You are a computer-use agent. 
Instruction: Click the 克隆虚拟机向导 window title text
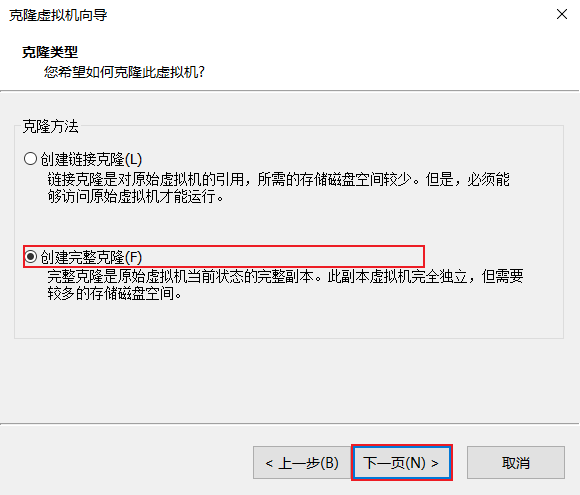coord(58,15)
